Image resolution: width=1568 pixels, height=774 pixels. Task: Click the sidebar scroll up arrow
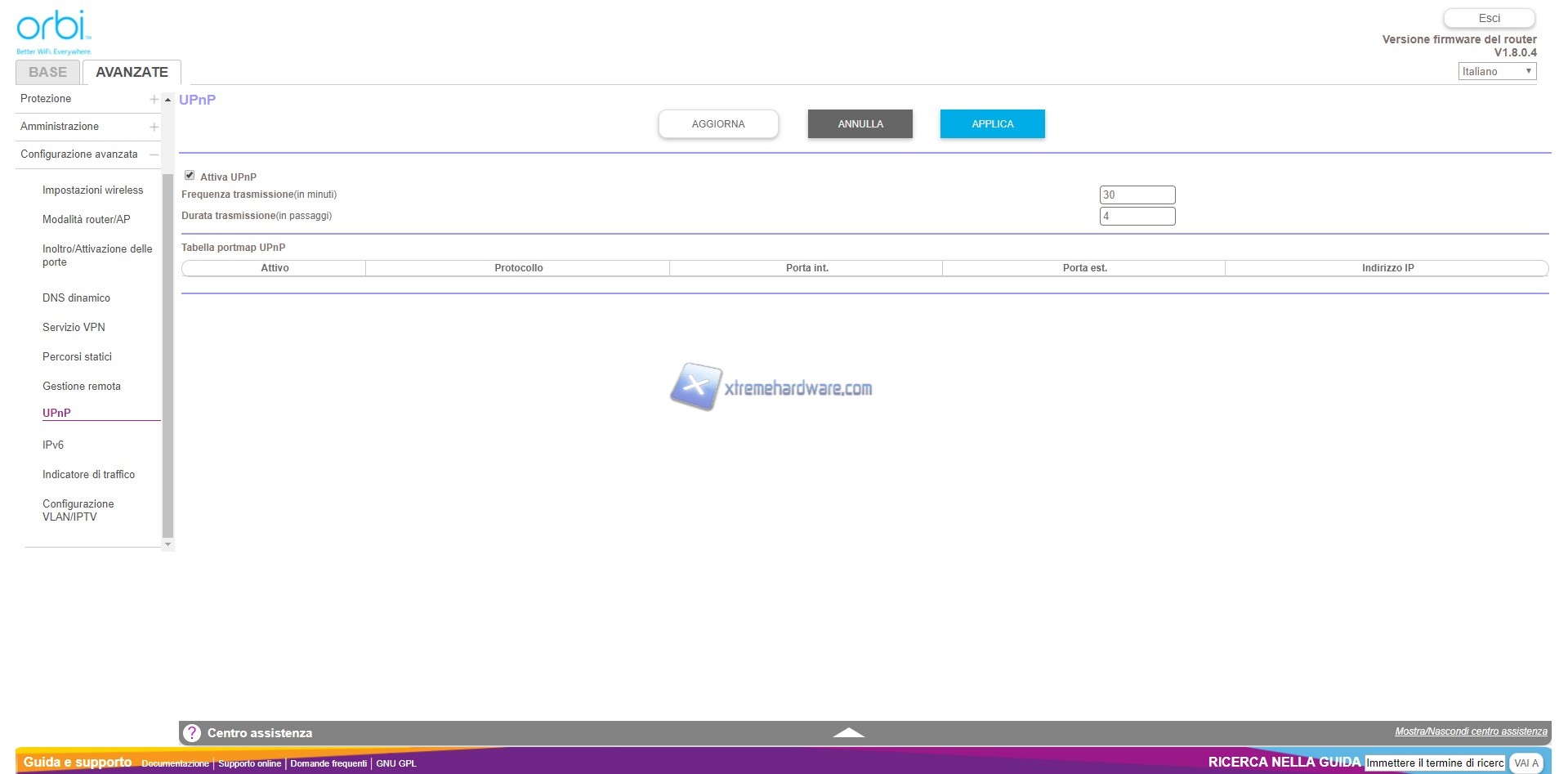click(168, 100)
